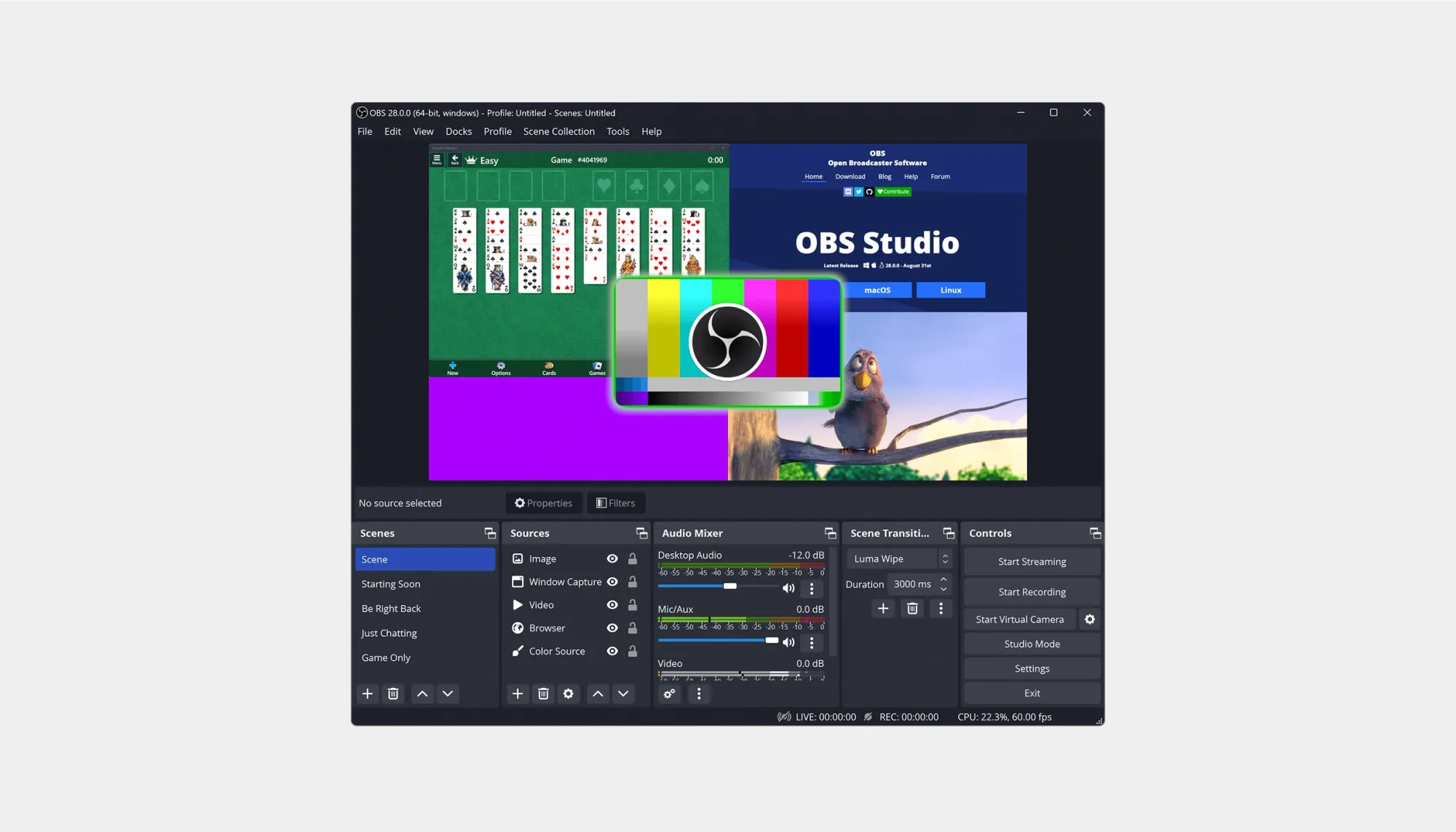Move the selected source up in Sources
This screenshot has width=1456, height=832.
tap(598, 694)
